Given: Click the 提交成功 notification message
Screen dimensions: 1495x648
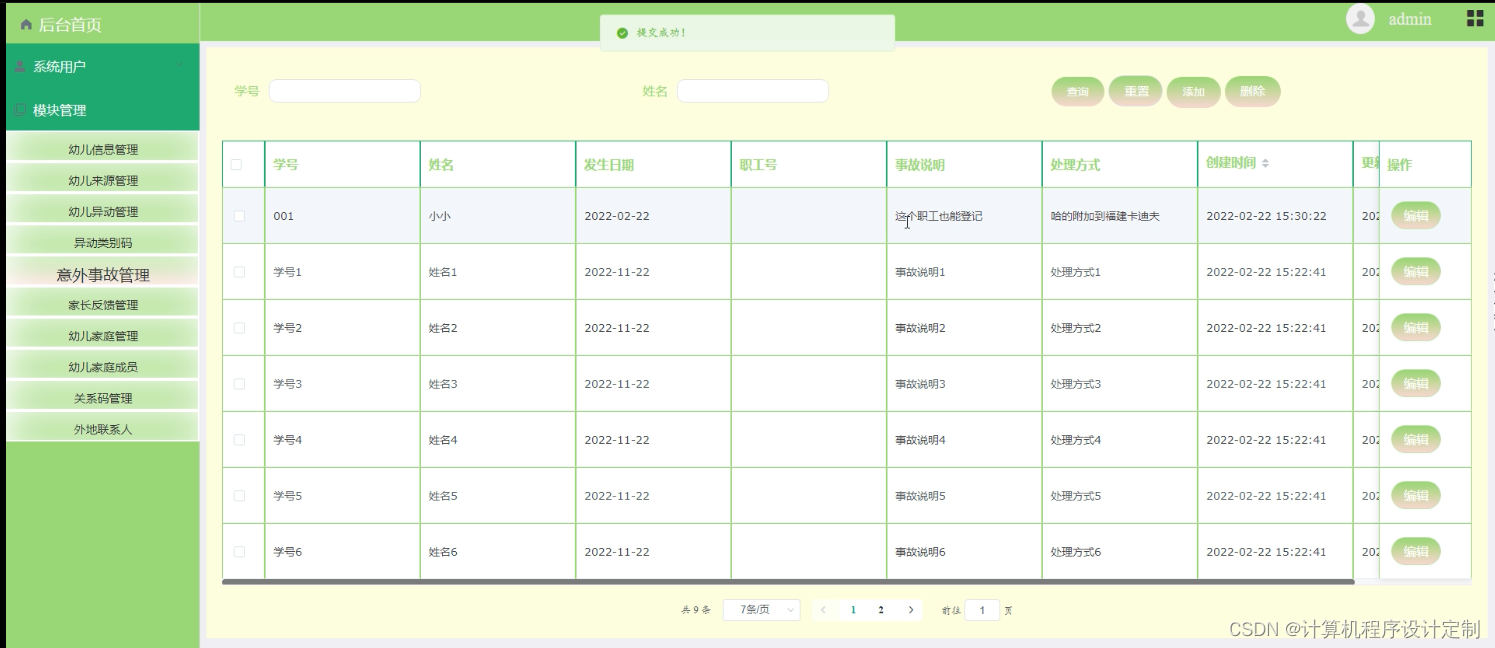Looking at the screenshot, I should (x=747, y=33).
